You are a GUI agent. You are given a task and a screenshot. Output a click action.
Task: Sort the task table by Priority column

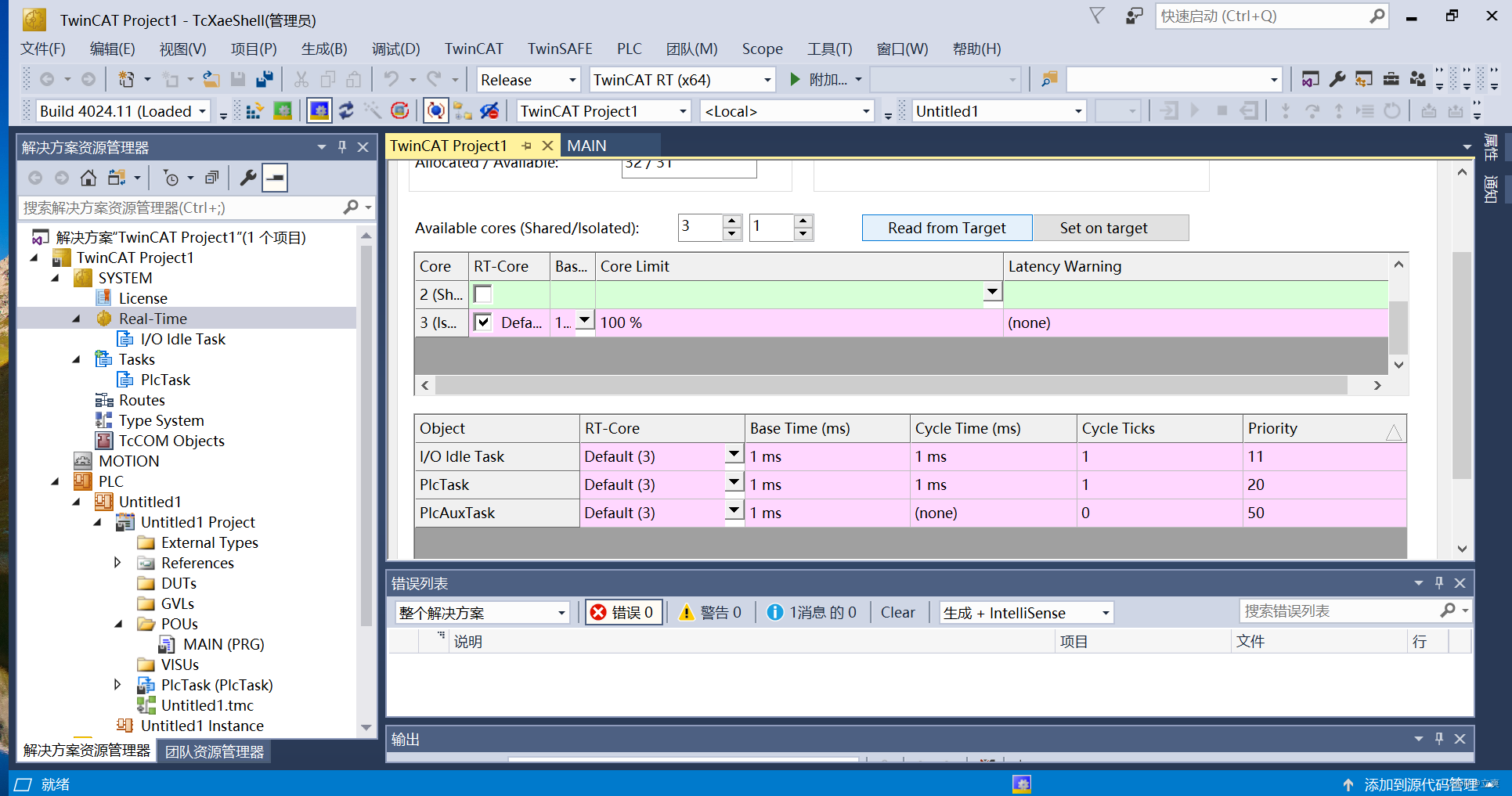coord(1323,428)
